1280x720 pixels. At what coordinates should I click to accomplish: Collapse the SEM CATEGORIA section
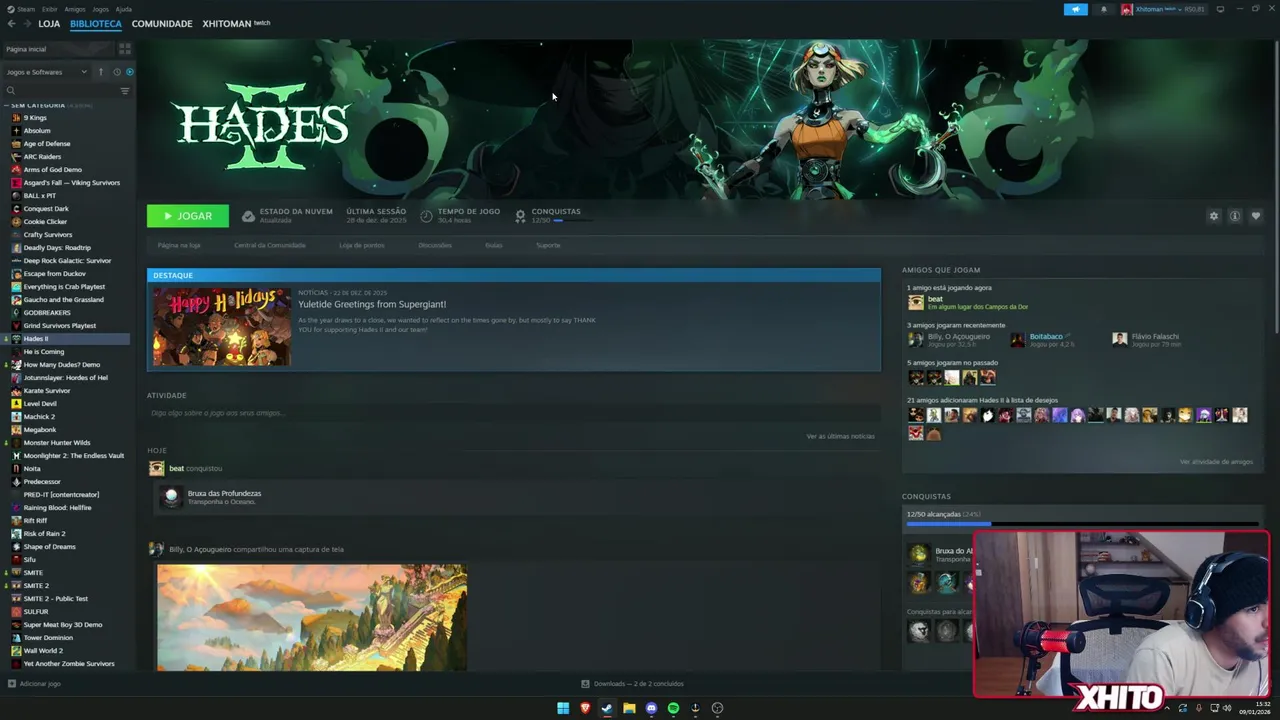[x=6, y=105]
